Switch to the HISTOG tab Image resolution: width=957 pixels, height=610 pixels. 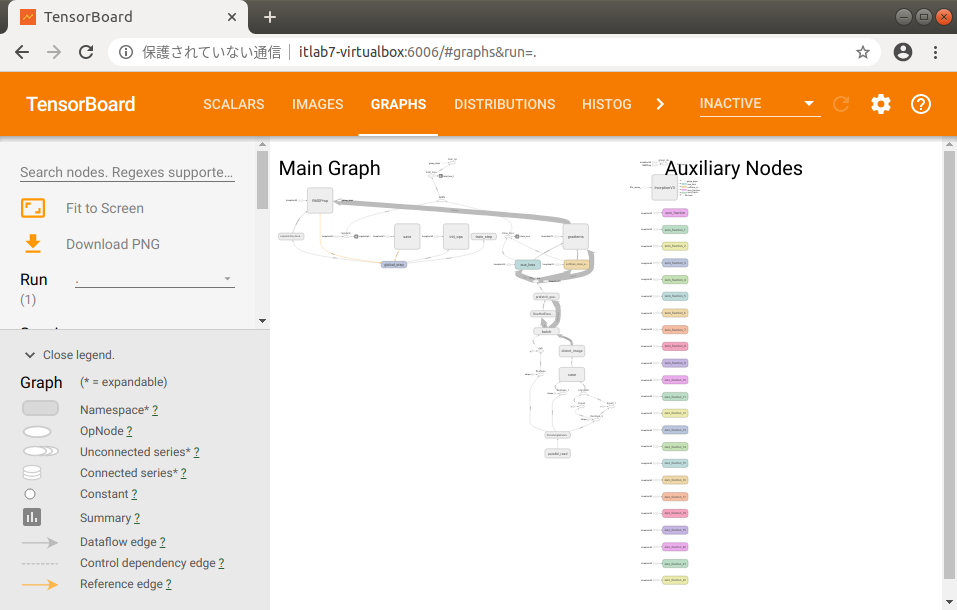pyautogui.click(x=607, y=104)
